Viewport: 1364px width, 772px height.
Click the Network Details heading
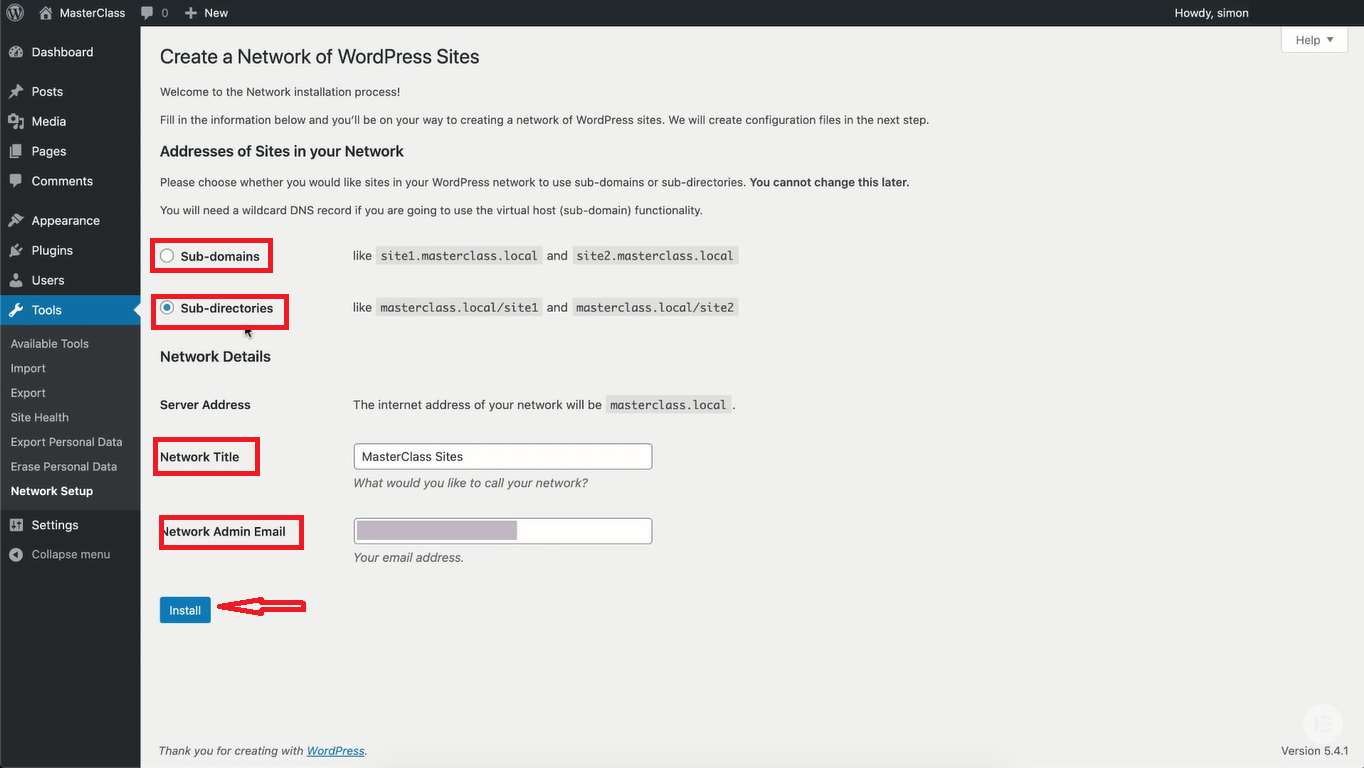[x=215, y=356]
